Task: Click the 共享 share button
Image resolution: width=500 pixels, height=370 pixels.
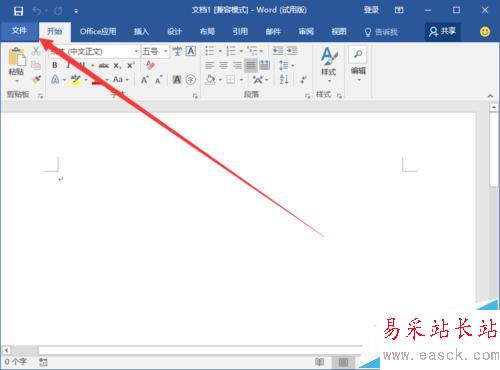Action: (x=442, y=32)
